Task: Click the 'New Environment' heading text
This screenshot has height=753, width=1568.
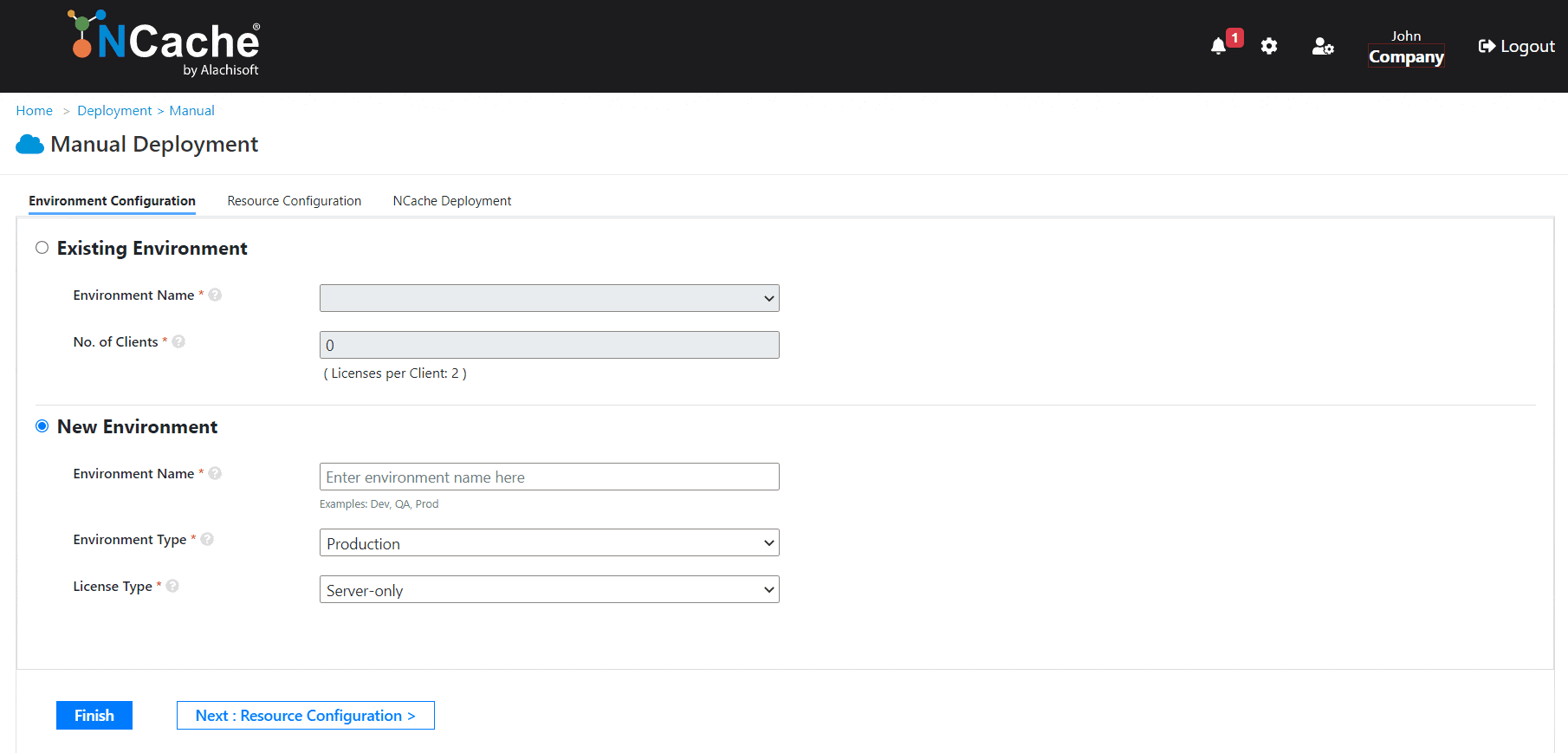Action: tap(137, 427)
